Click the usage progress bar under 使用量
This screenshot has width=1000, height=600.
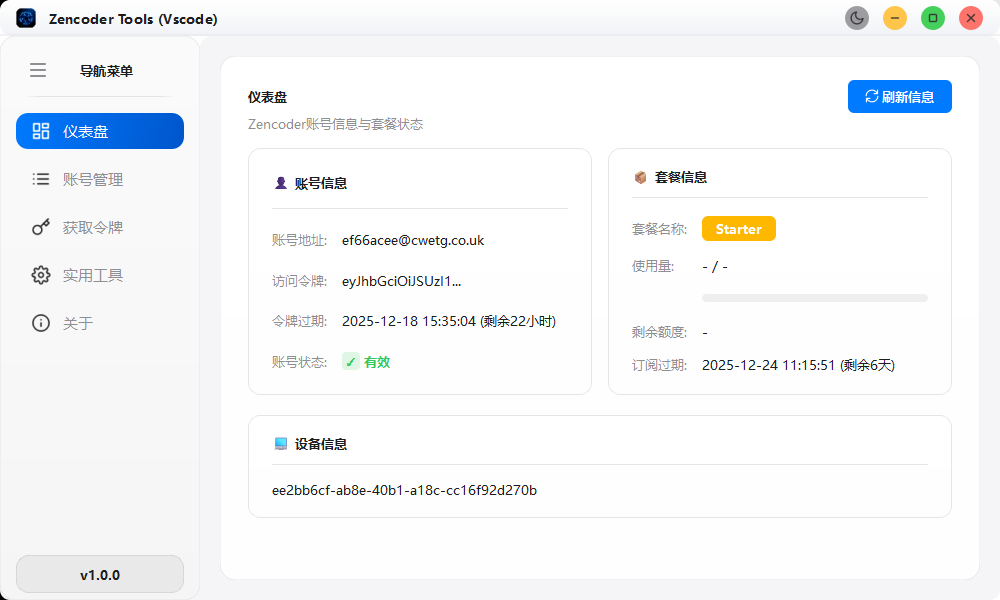pyautogui.click(x=814, y=297)
